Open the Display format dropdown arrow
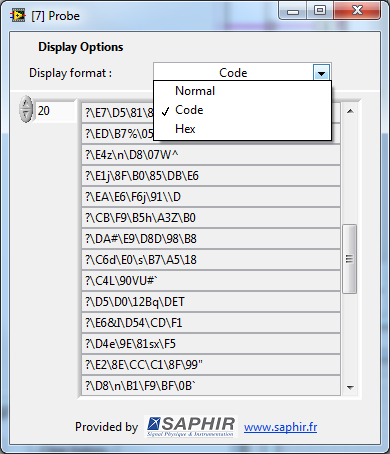 [321, 73]
